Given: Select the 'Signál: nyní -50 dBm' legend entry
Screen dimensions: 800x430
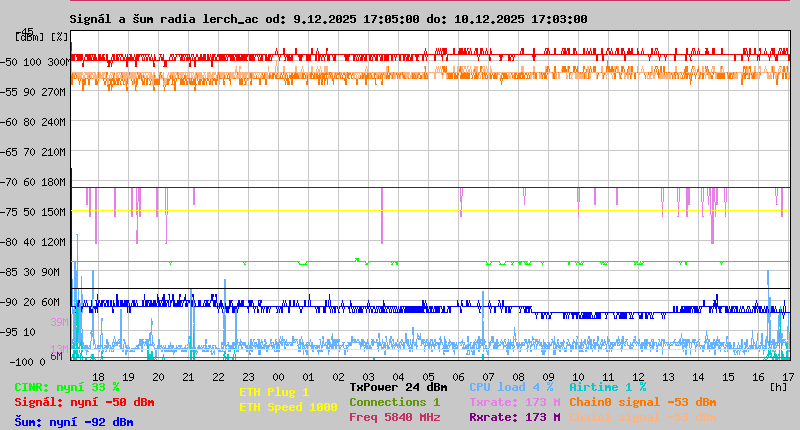Looking at the screenshot, I should coord(84,402).
